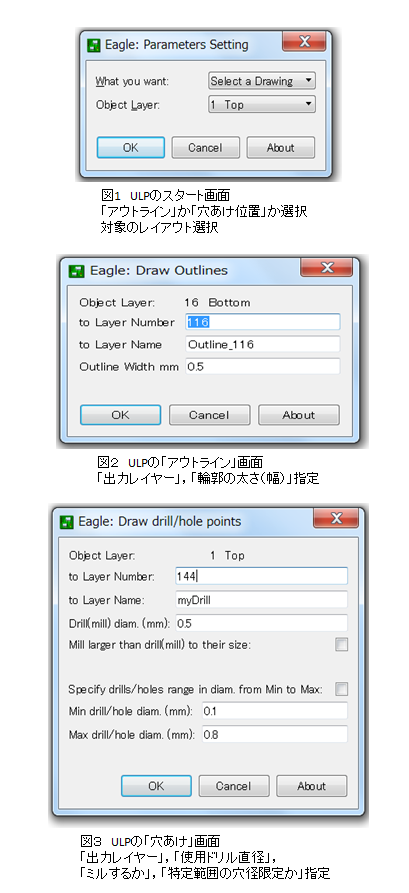409x893 pixels.
Task: Click OK in Parameters Setting dialog
Action: tap(130, 148)
